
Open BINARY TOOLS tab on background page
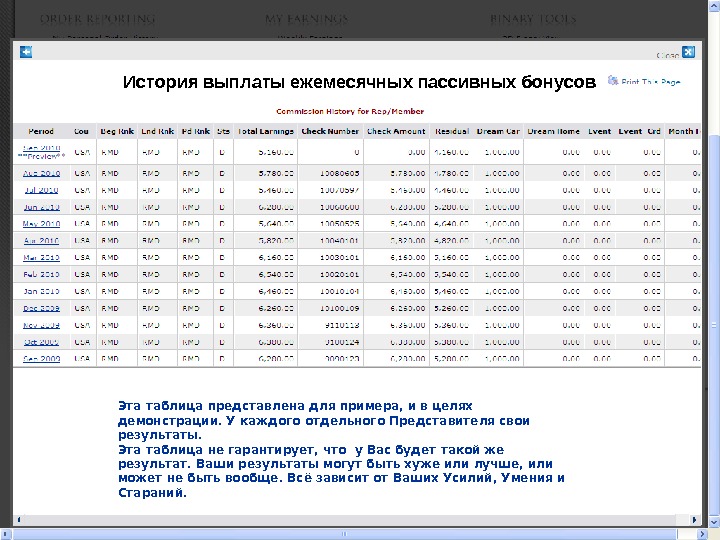(533, 19)
